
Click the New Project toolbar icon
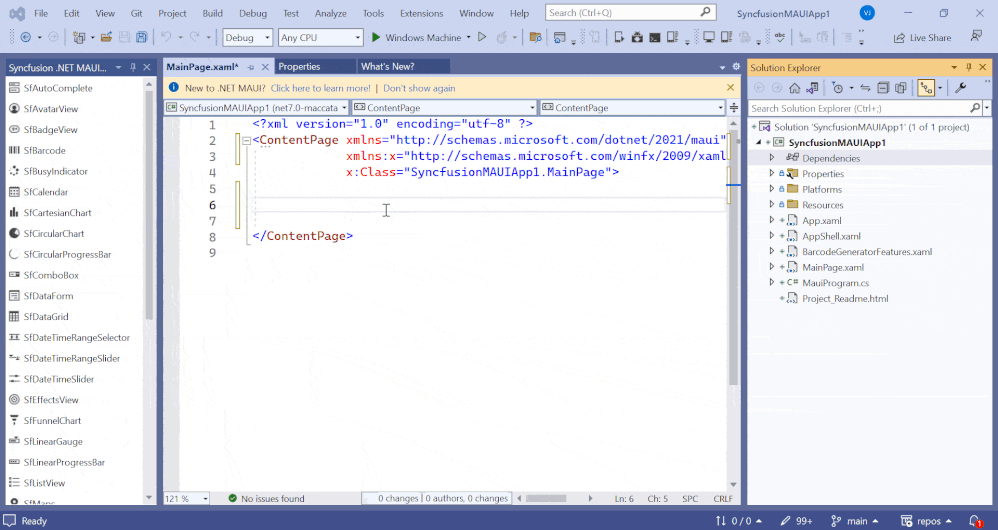coord(79,38)
